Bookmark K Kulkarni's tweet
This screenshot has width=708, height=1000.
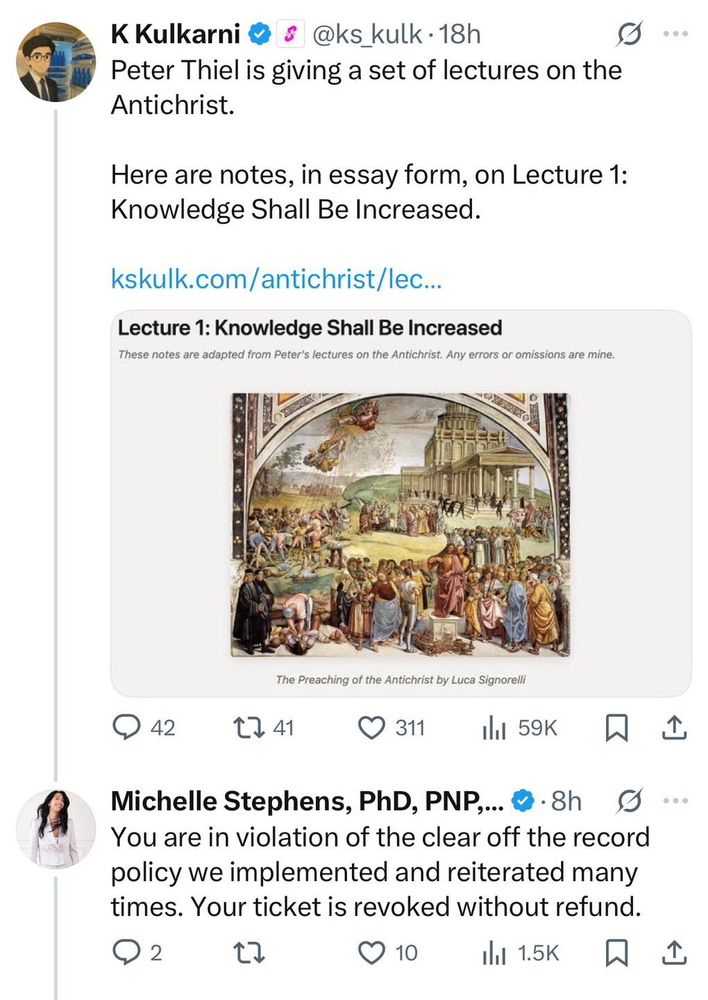coord(617,728)
